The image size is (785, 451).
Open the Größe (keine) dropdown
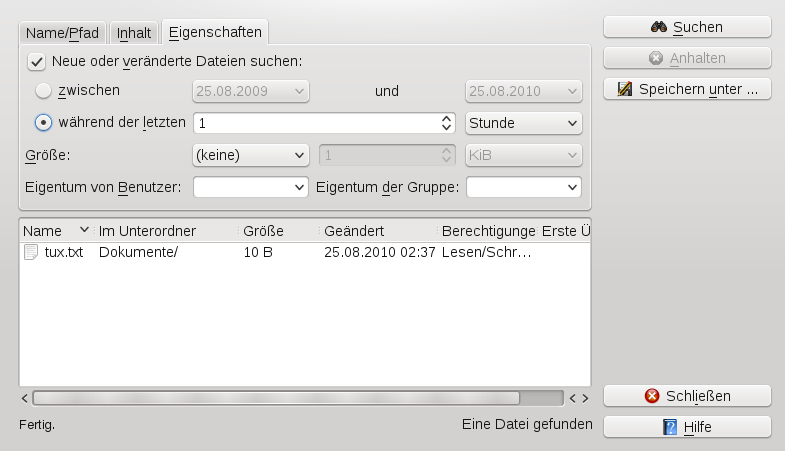click(x=250, y=155)
